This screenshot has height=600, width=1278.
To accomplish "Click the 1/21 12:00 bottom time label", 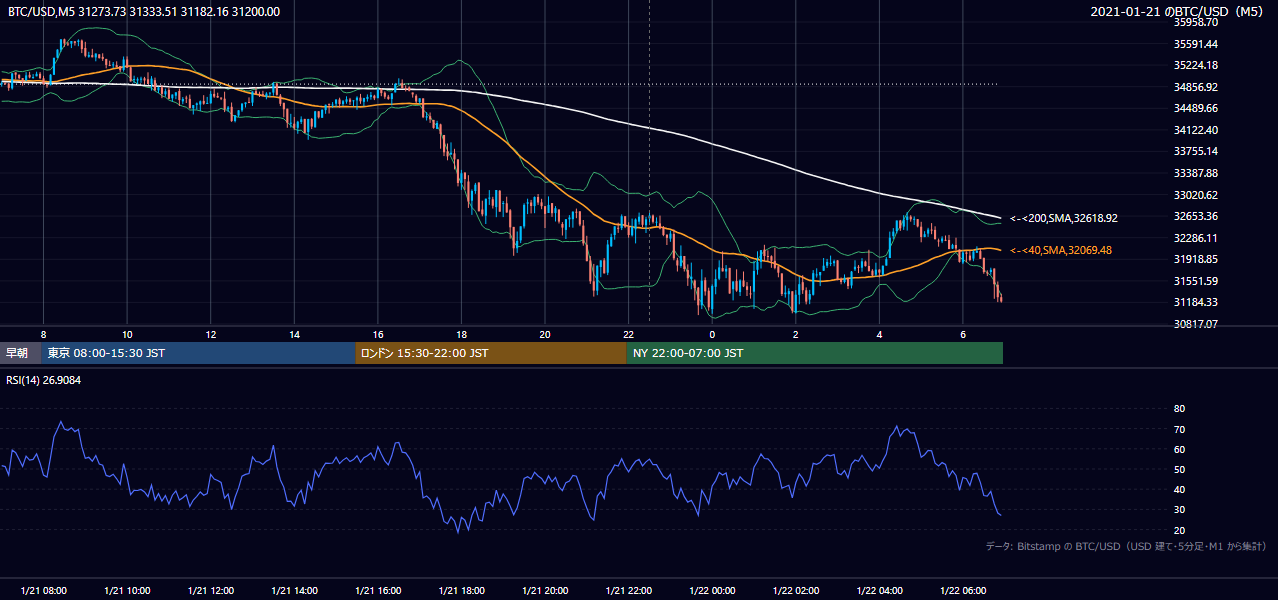I will (211, 591).
